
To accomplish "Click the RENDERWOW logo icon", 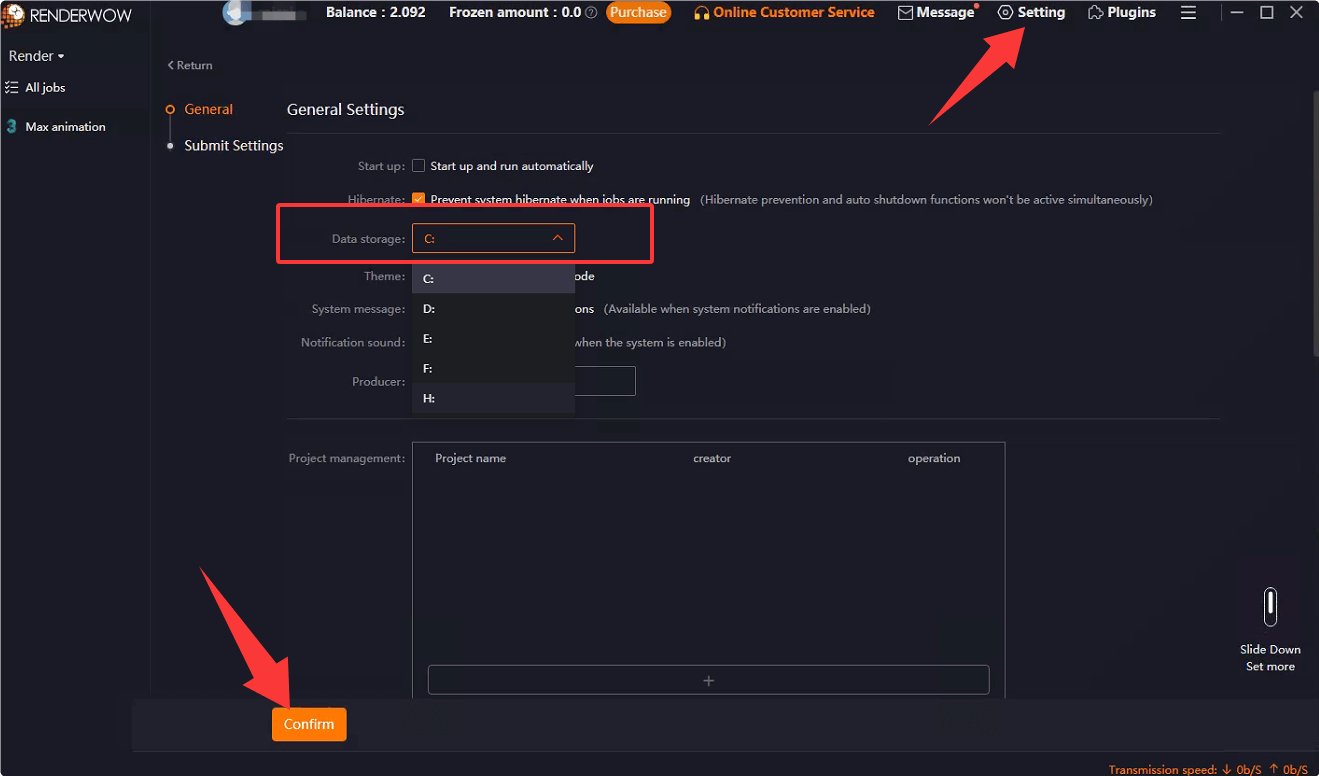I will [14, 15].
